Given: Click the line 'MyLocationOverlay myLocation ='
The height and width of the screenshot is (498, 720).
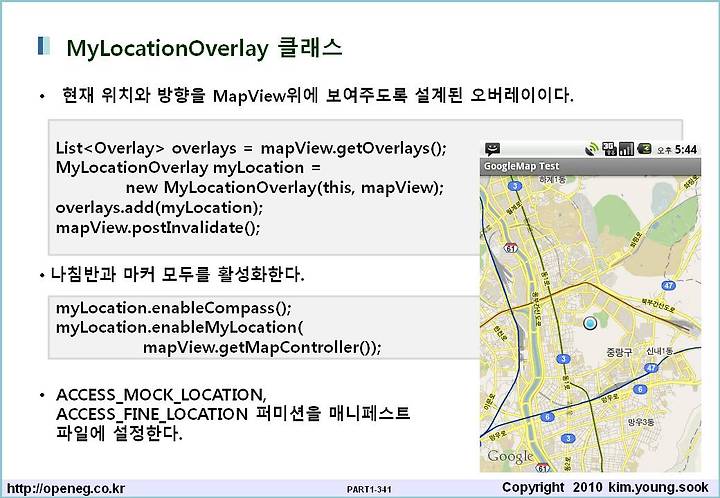Looking at the screenshot, I should 188,168.
